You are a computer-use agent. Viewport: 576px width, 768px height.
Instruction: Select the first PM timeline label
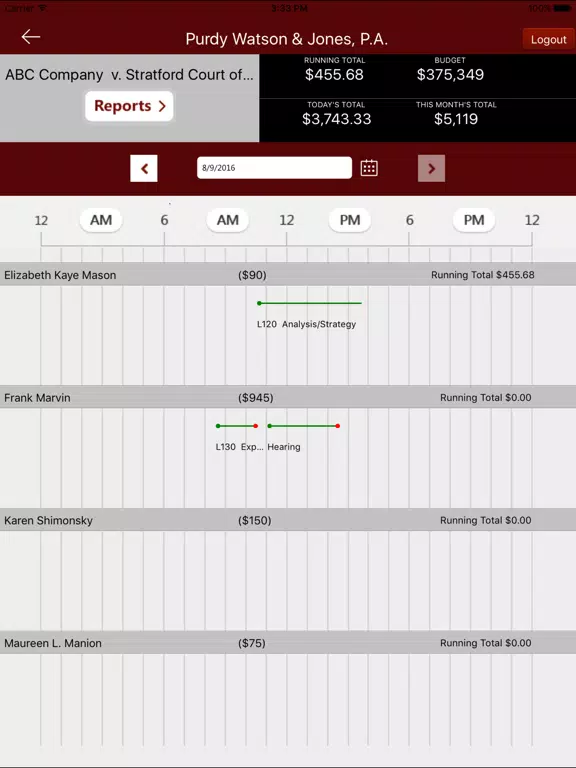coord(350,220)
